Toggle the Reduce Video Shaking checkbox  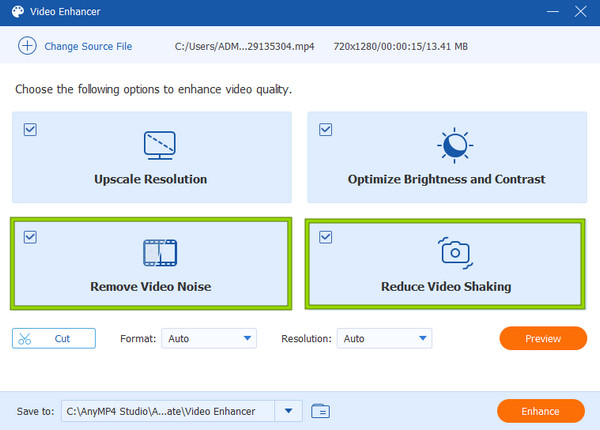[326, 237]
